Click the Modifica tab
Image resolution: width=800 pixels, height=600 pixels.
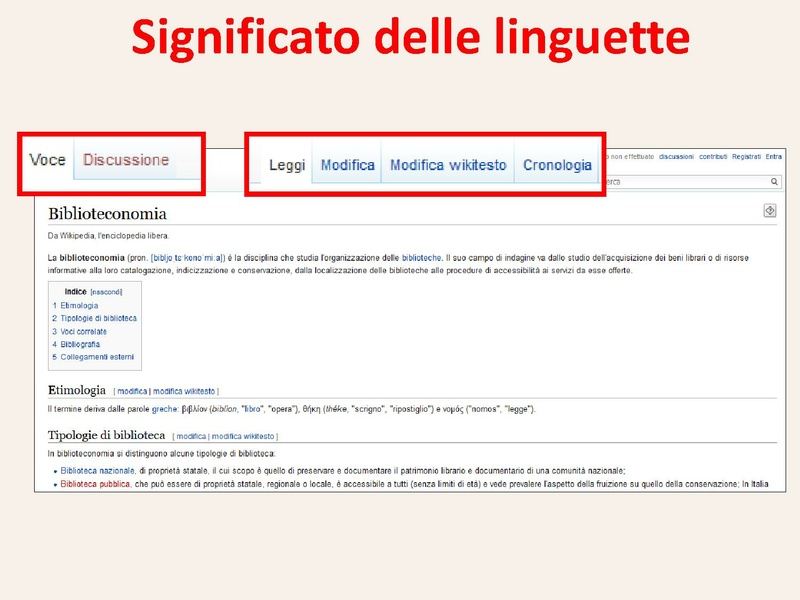coord(348,165)
